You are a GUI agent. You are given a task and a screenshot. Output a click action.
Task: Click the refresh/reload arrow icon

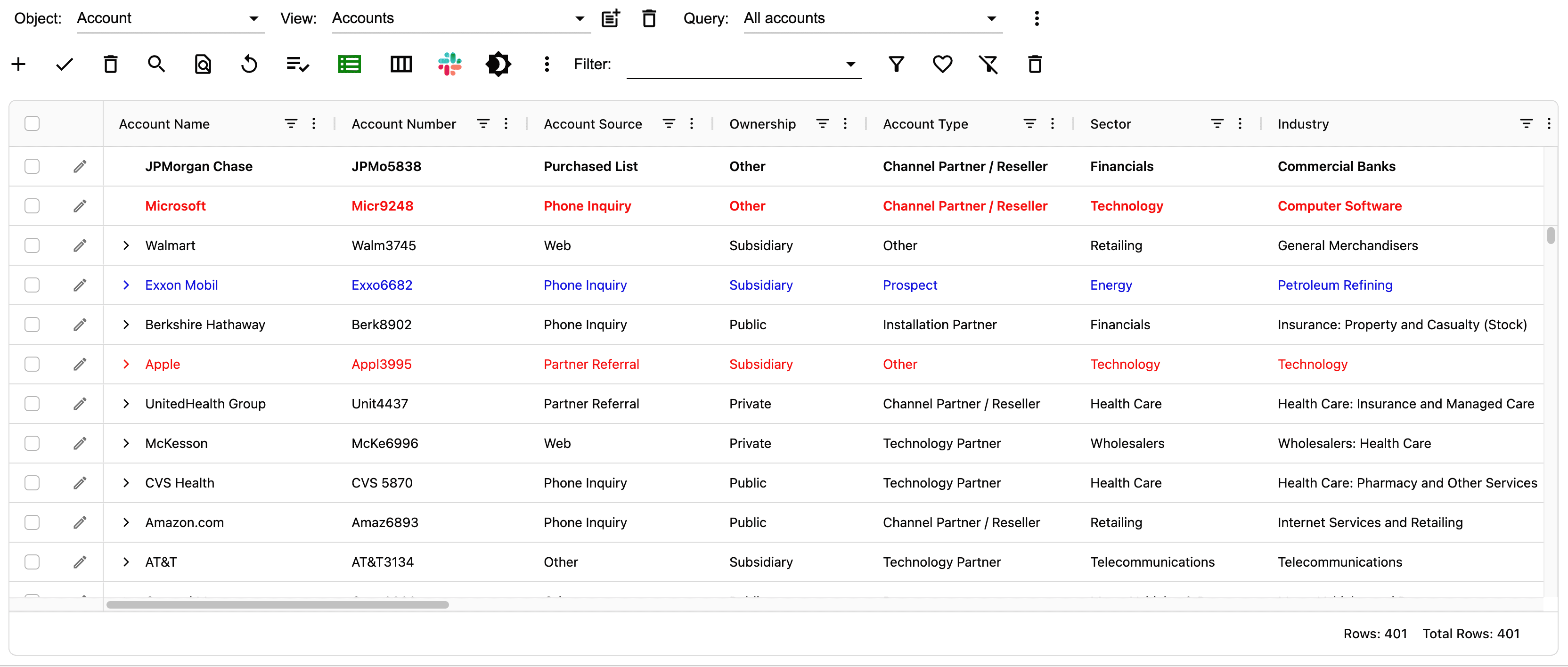(x=249, y=64)
